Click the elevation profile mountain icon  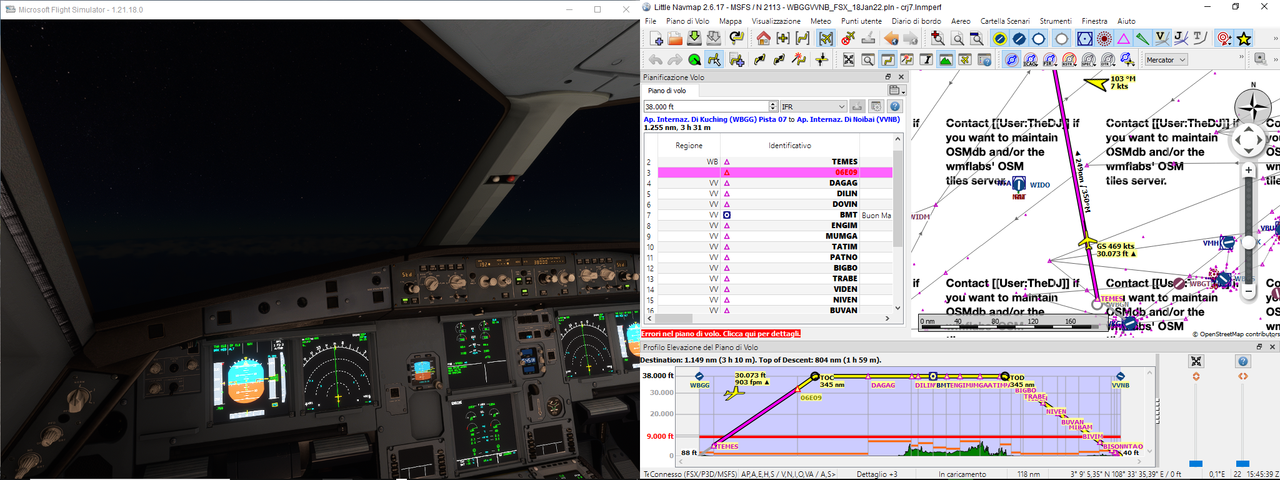[944, 59]
